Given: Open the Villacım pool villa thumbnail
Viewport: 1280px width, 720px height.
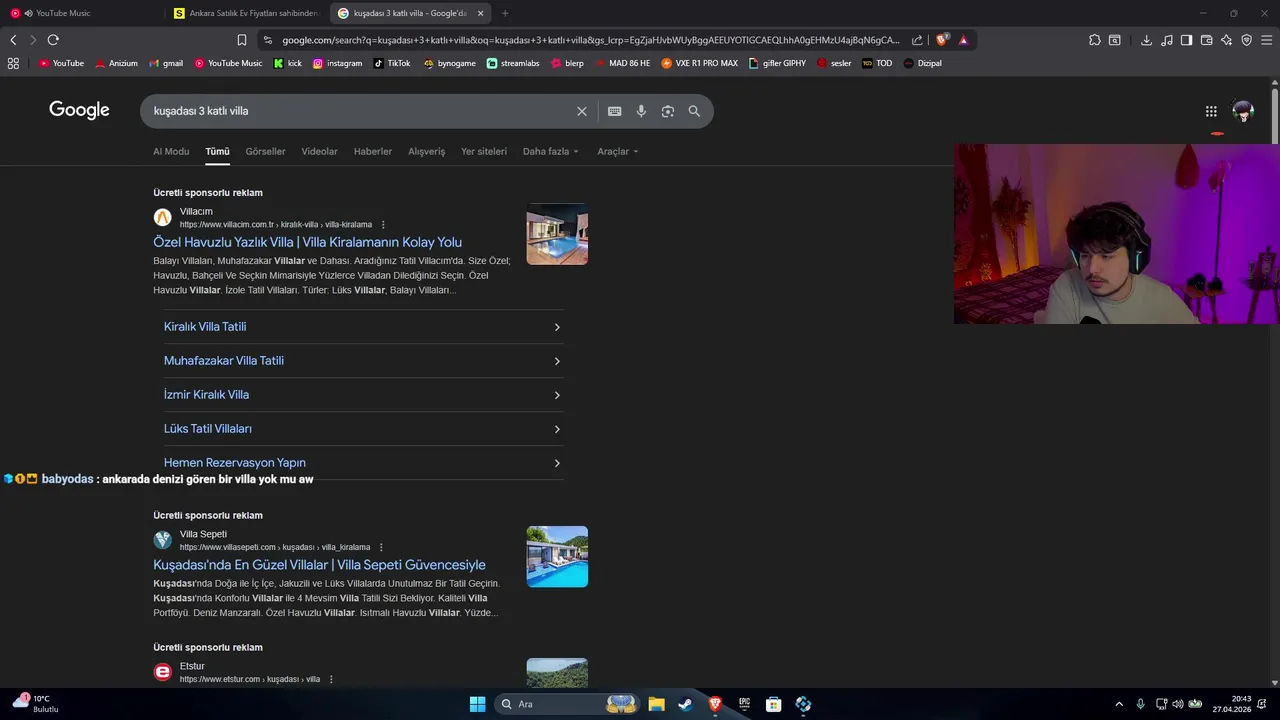Looking at the screenshot, I should pyautogui.click(x=557, y=234).
